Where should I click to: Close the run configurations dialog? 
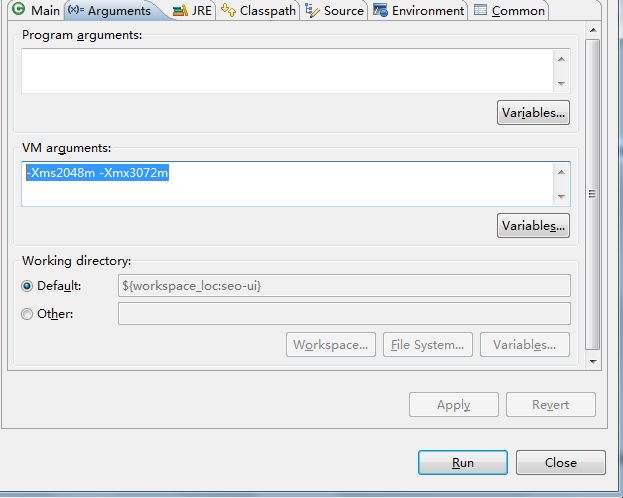click(x=561, y=463)
